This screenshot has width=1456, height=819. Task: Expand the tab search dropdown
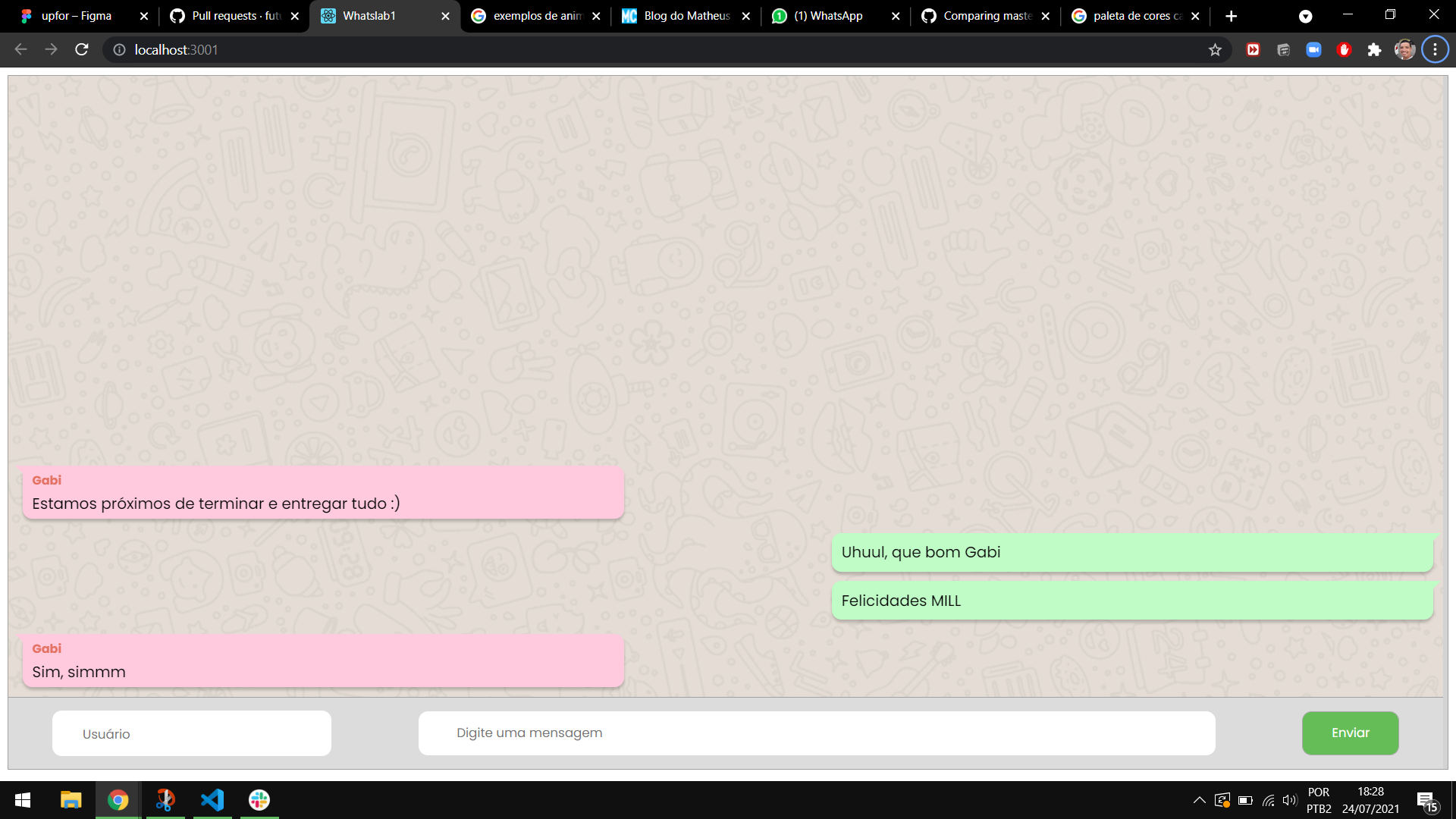pyautogui.click(x=1305, y=17)
